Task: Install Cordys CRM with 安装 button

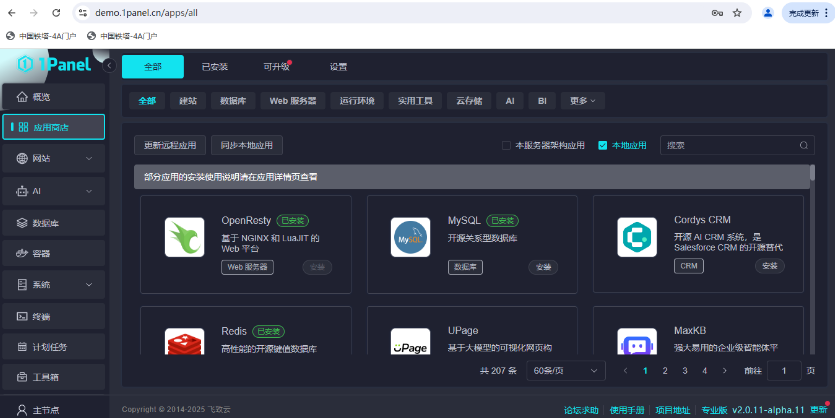Action: 769,266
